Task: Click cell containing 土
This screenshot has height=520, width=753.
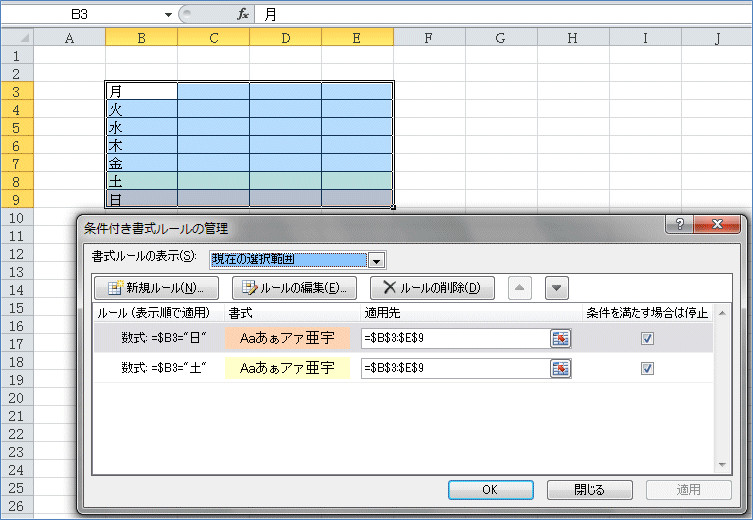Action: (141, 181)
